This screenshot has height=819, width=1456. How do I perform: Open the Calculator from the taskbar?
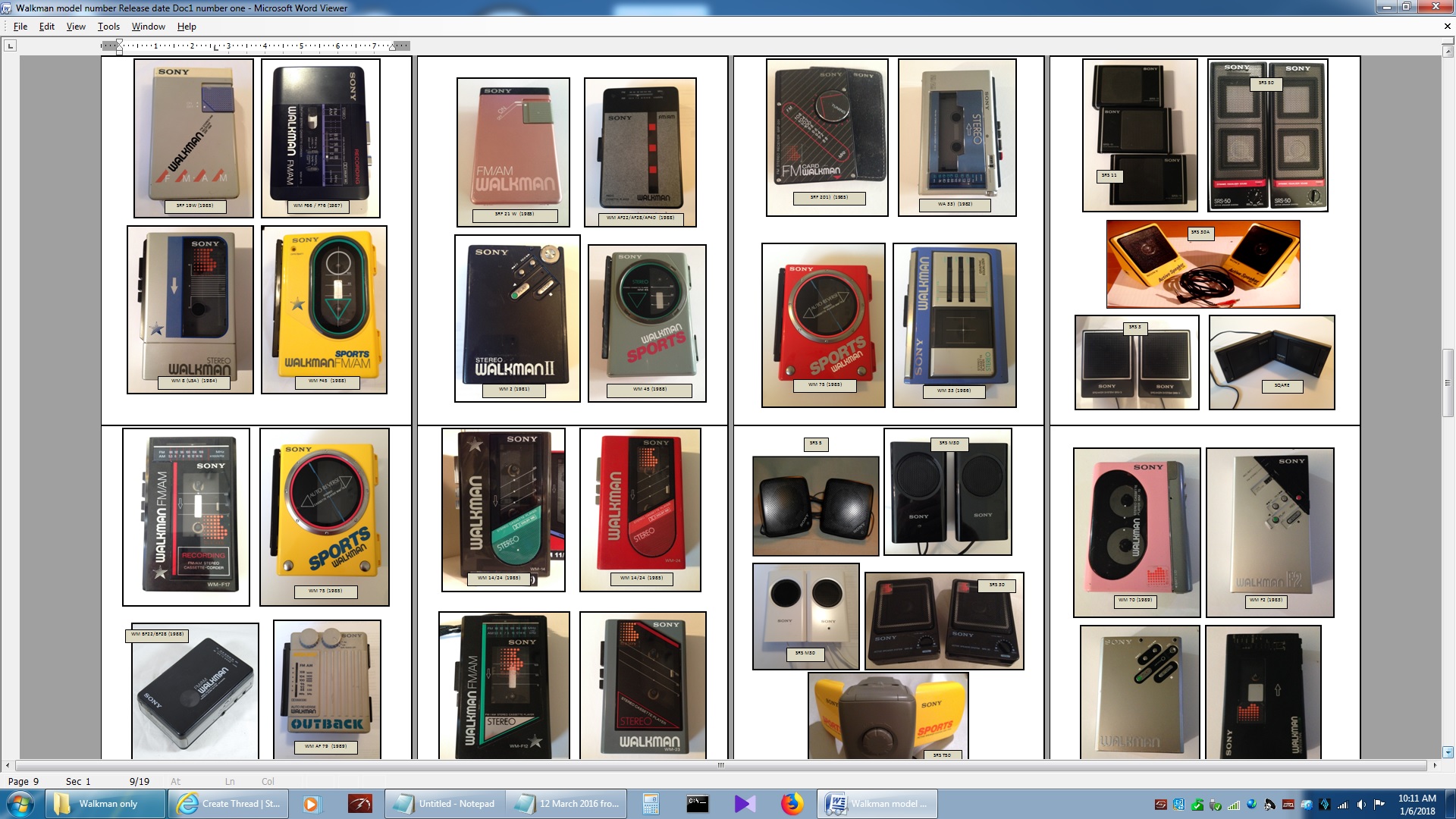pyautogui.click(x=651, y=804)
